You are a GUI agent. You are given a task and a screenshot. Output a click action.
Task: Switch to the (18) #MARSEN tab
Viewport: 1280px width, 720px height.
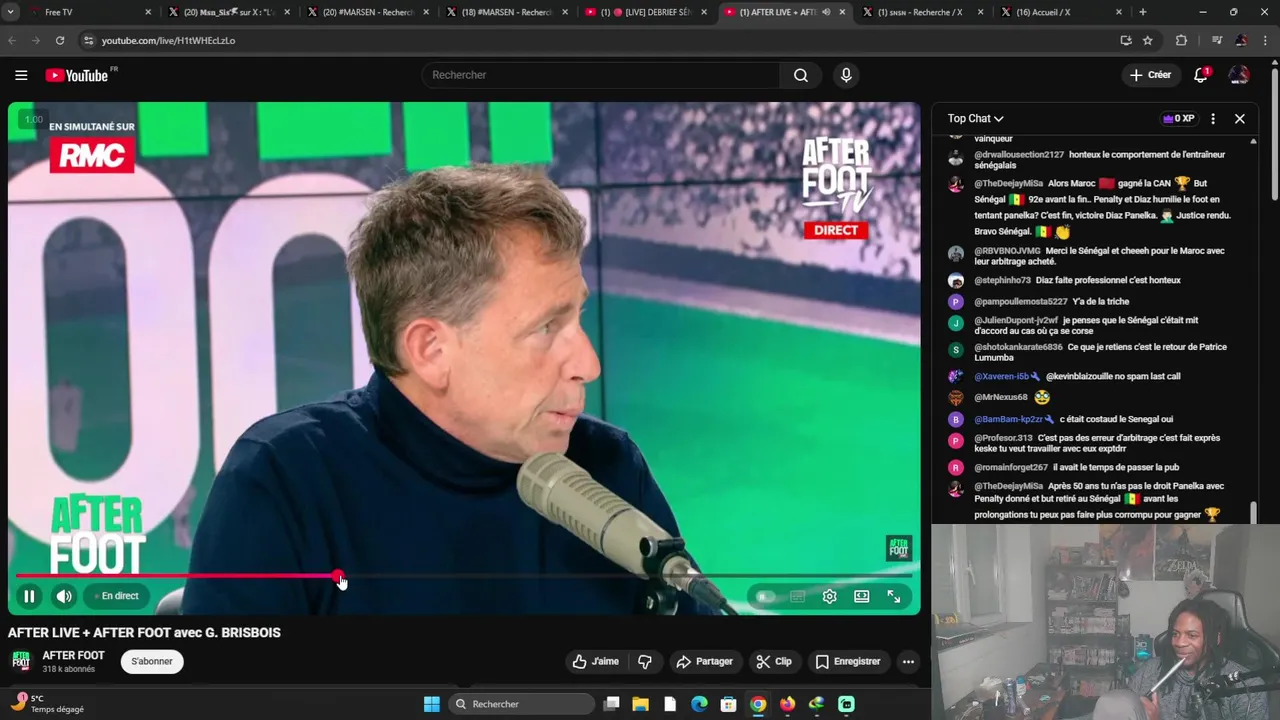coord(505,12)
